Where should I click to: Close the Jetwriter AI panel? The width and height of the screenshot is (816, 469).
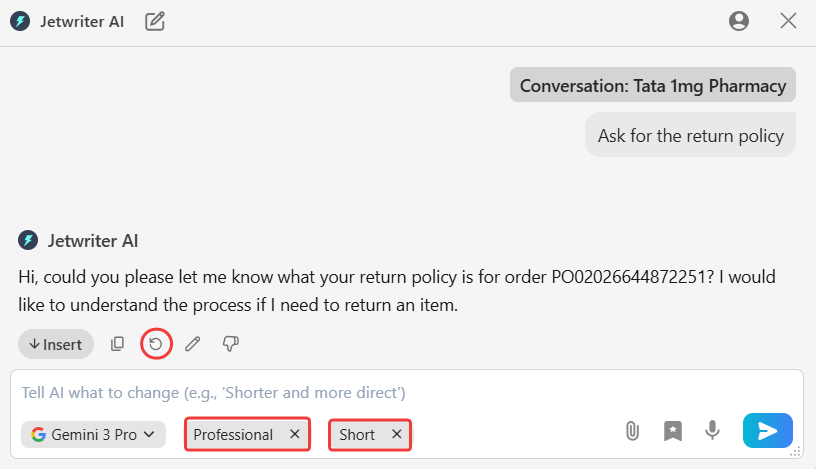click(788, 21)
